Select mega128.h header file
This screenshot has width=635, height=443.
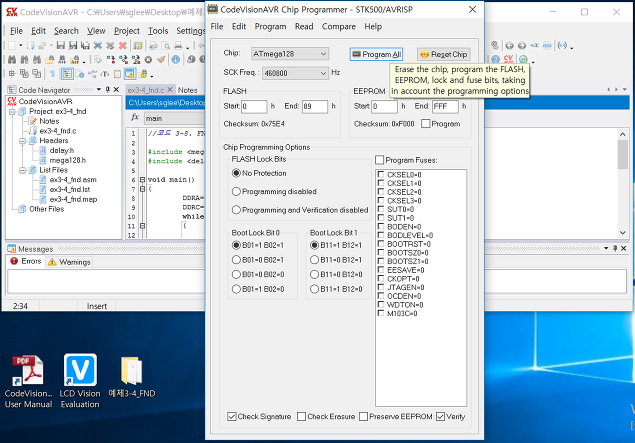(x=68, y=160)
